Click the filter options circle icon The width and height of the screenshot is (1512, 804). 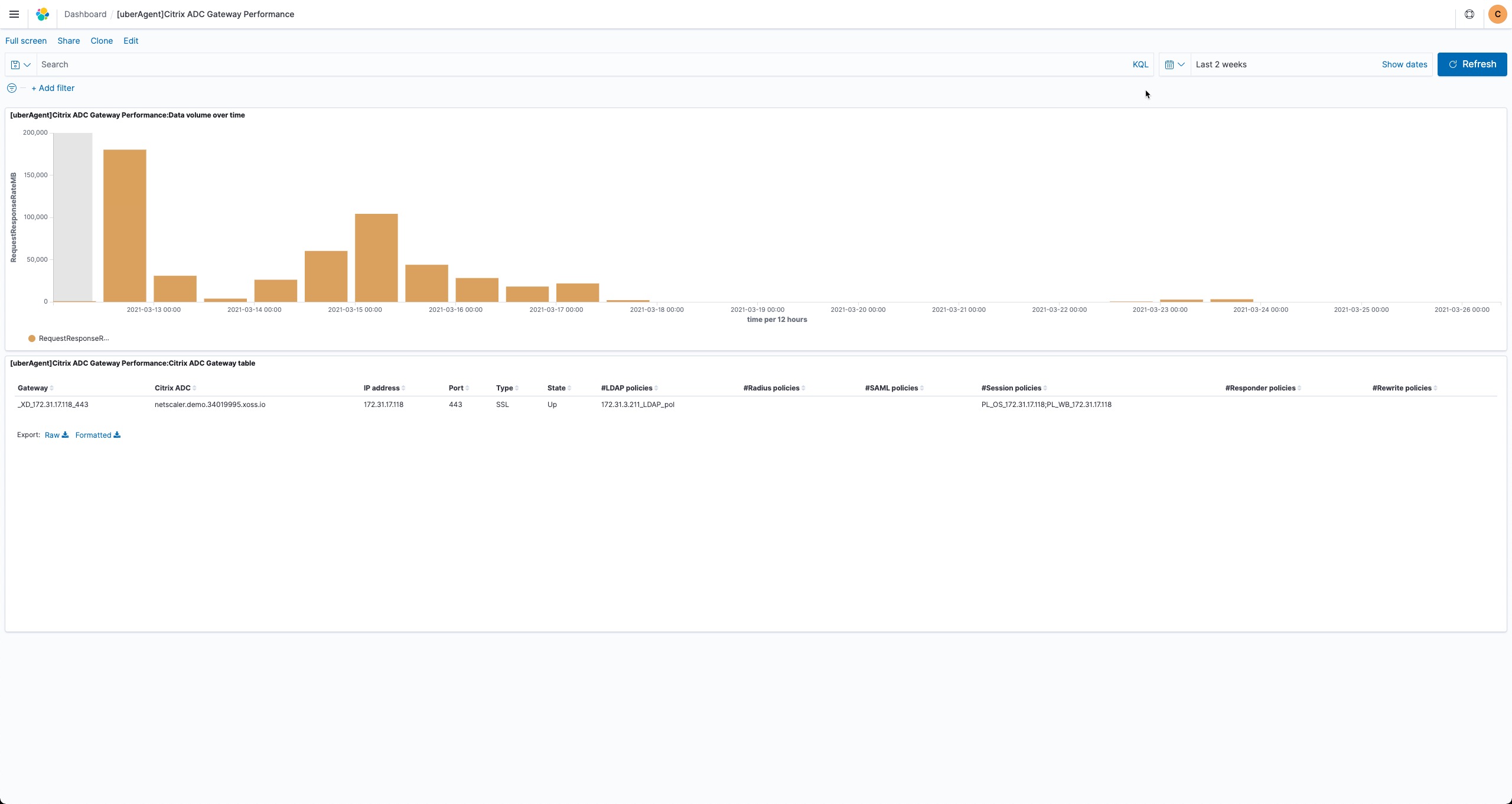[12, 88]
